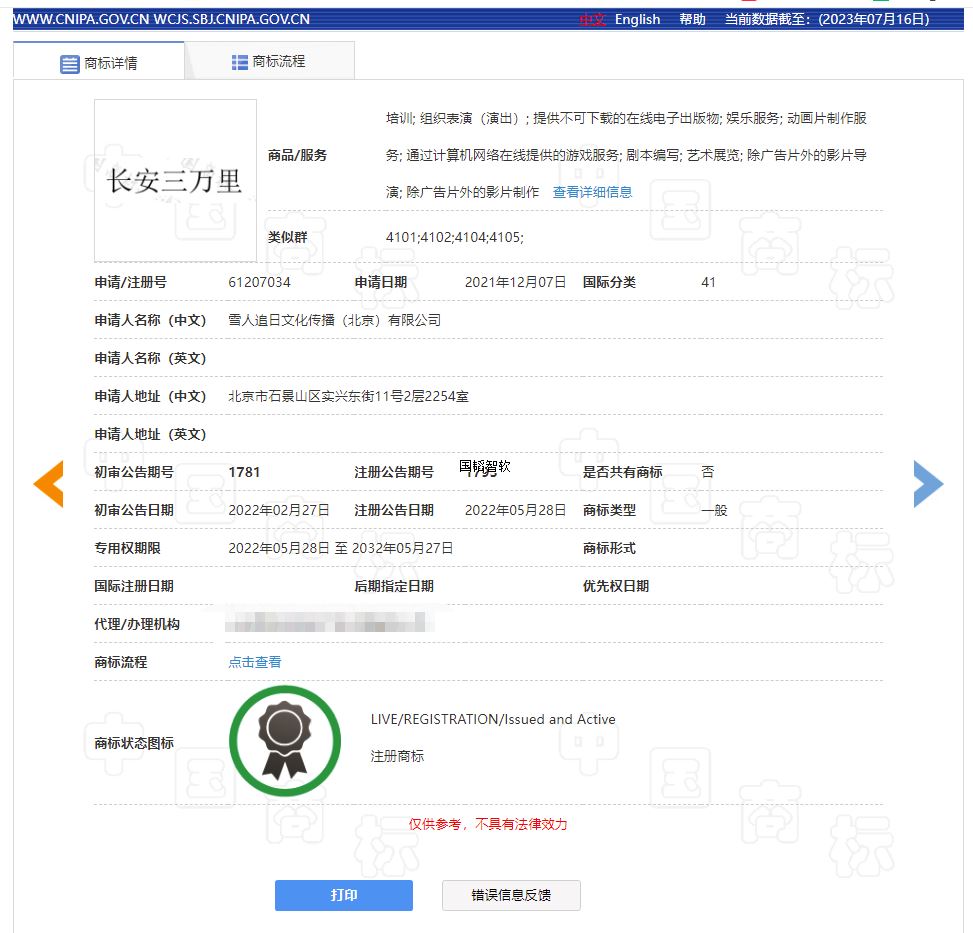Select red disclaimer 仅供参考，不具有法律效力
The height and width of the screenshot is (933, 973).
pos(488,824)
